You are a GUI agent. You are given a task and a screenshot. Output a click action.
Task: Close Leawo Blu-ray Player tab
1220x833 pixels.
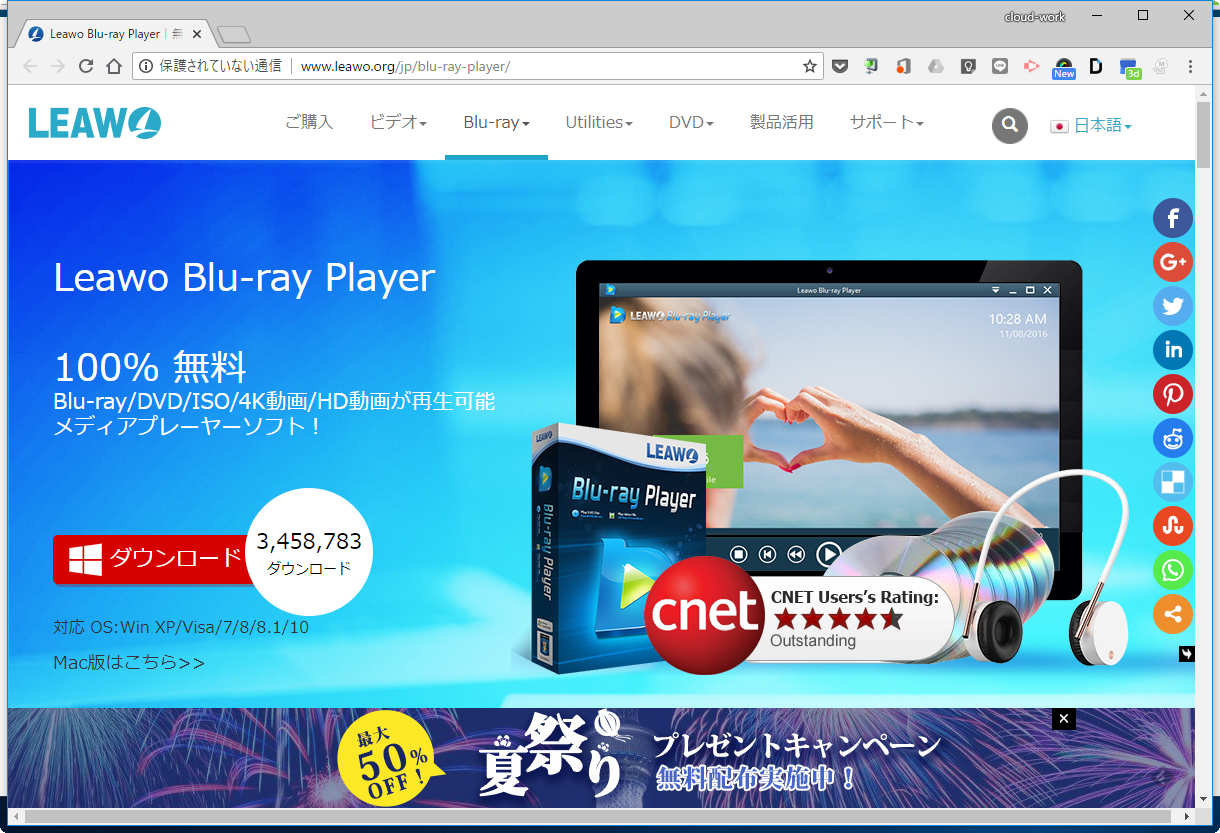coord(196,34)
